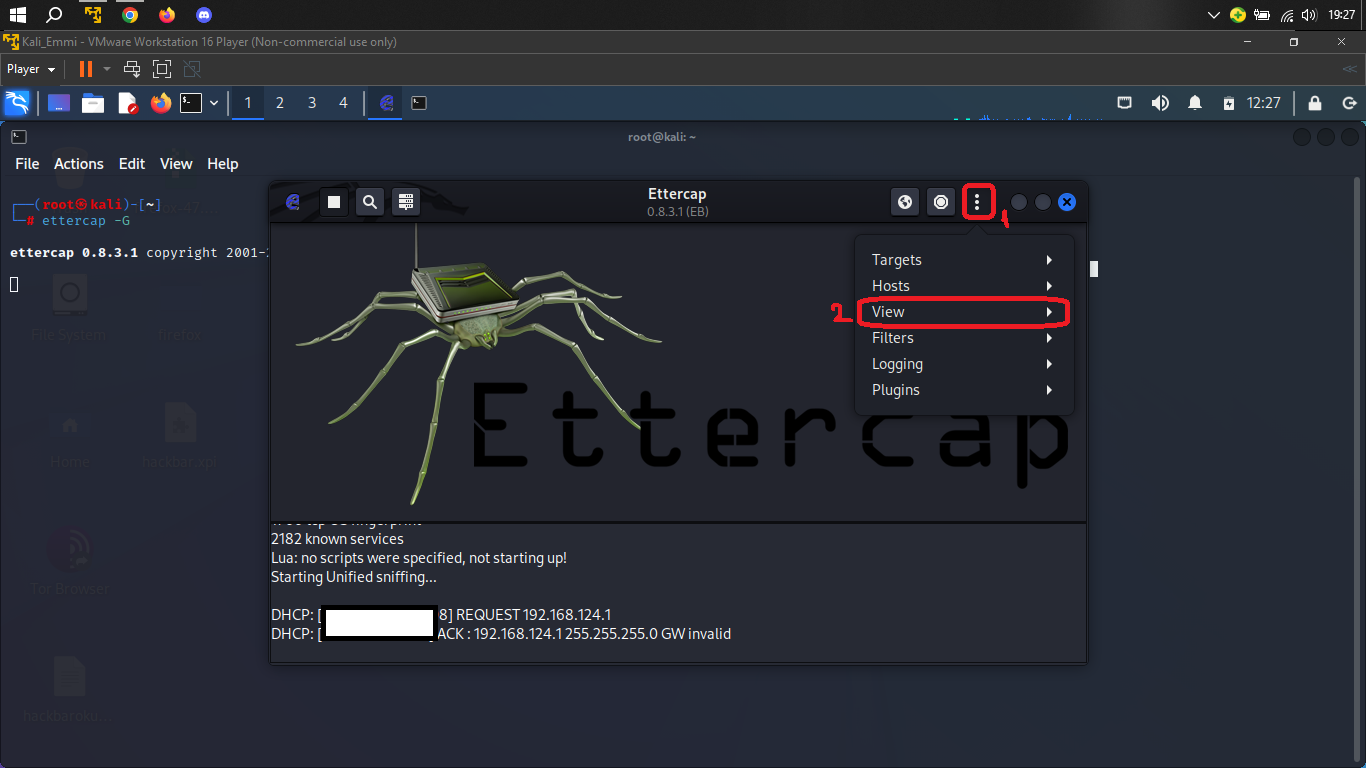The image size is (1366, 768).
Task: Click the magnifier scan-for-hosts icon in Ettercap
Action: click(370, 202)
